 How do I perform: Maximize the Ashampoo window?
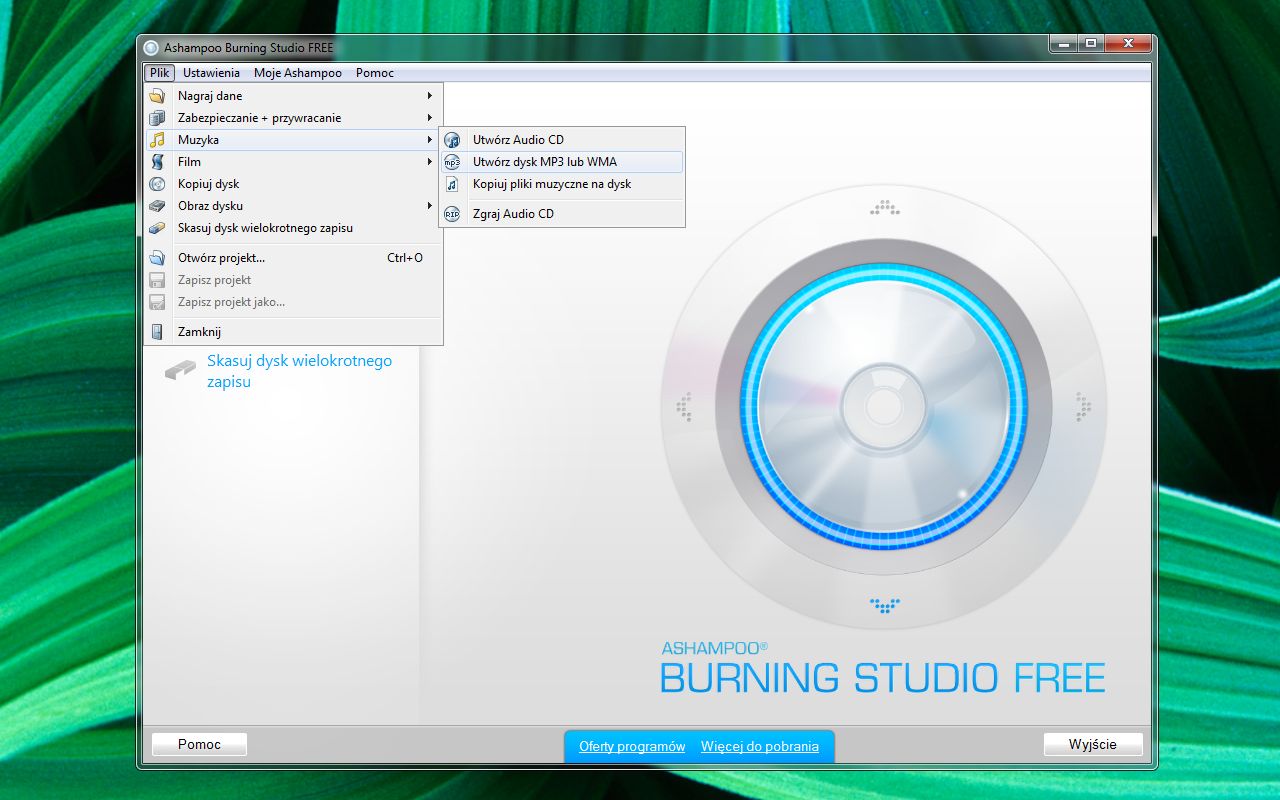(1089, 43)
